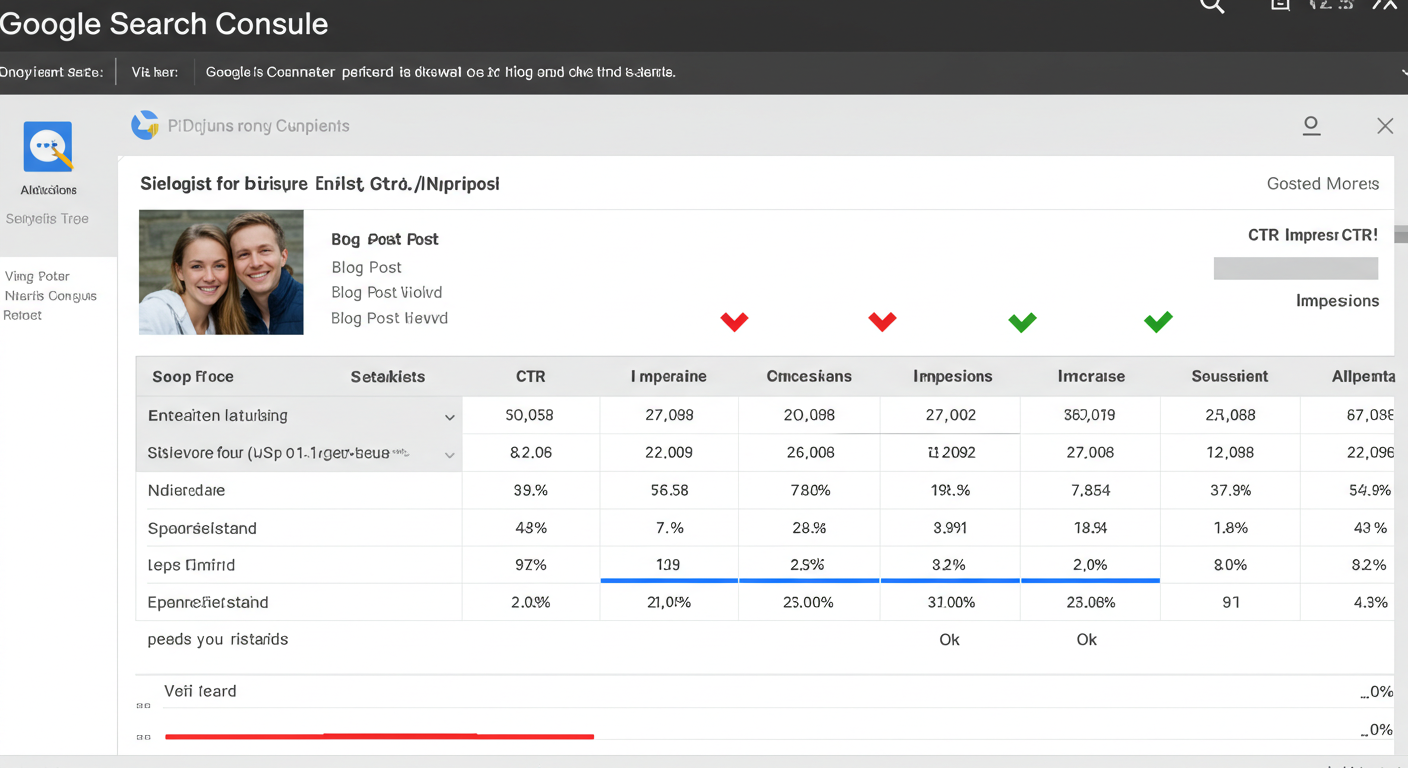Click the red down arrow above Cmcesians column
The image size is (1408, 768).
tap(882, 322)
